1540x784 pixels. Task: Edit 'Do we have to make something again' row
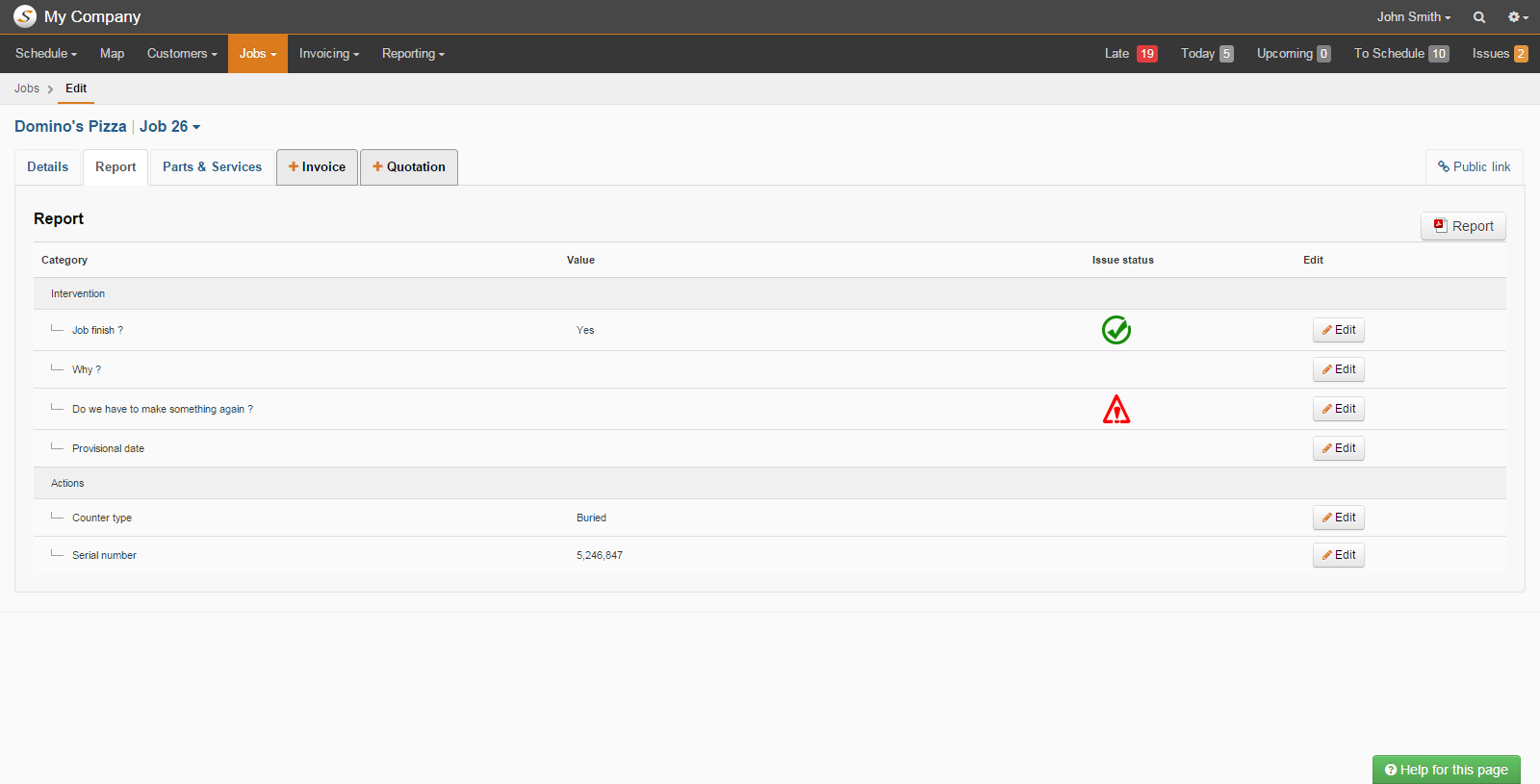pyautogui.click(x=1338, y=409)
